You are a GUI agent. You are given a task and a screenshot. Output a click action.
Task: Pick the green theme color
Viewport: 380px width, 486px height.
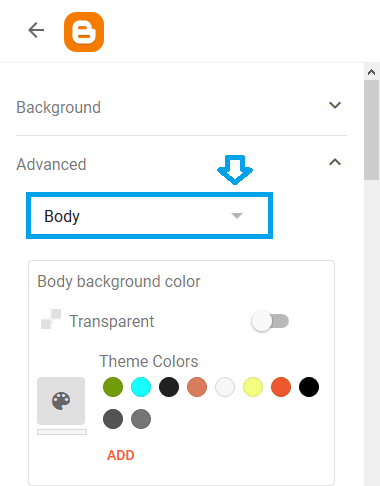(113, 387)
